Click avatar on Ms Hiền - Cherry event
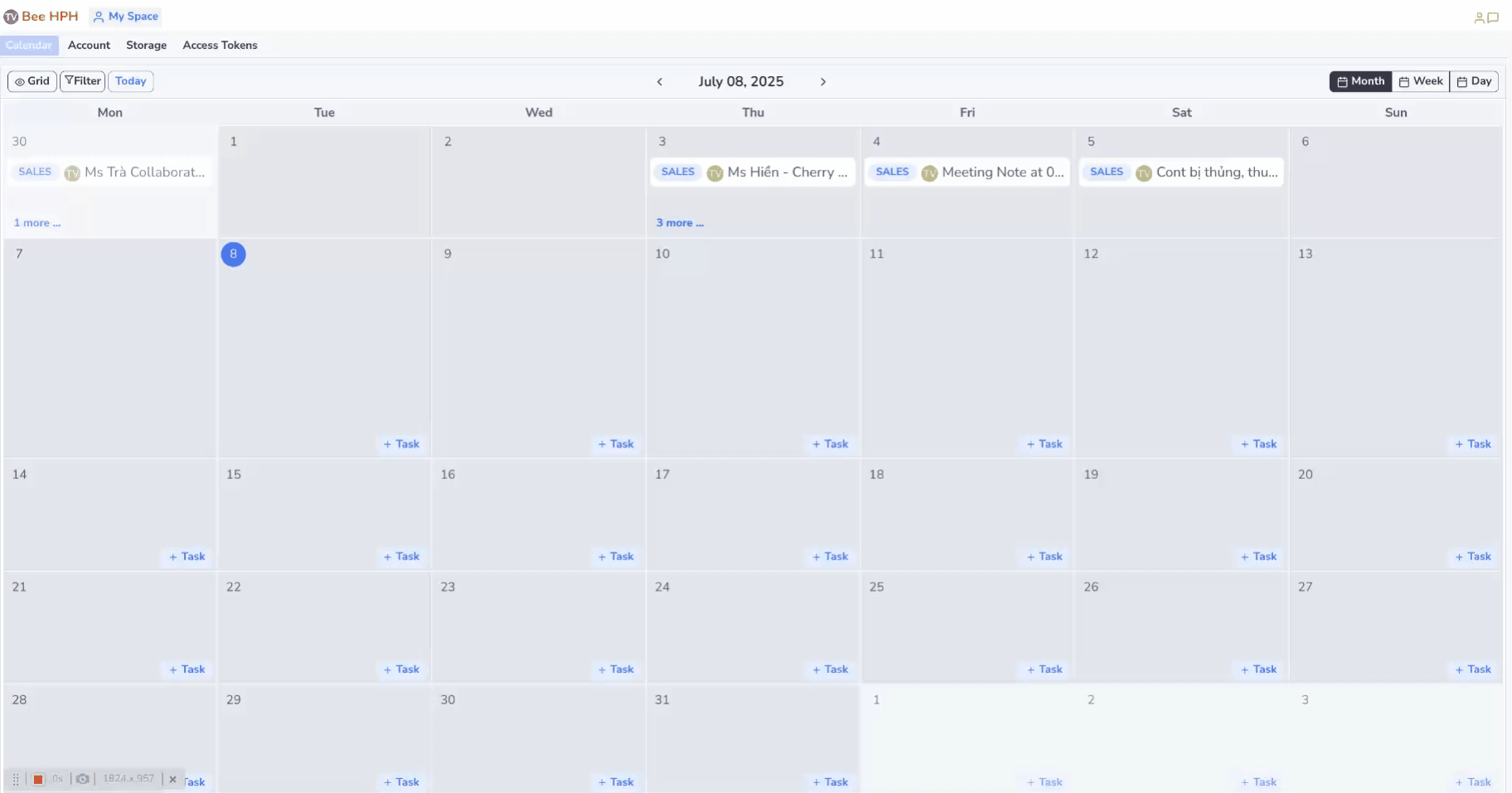The image size is (1512, 793). click(x=715, y=172)
